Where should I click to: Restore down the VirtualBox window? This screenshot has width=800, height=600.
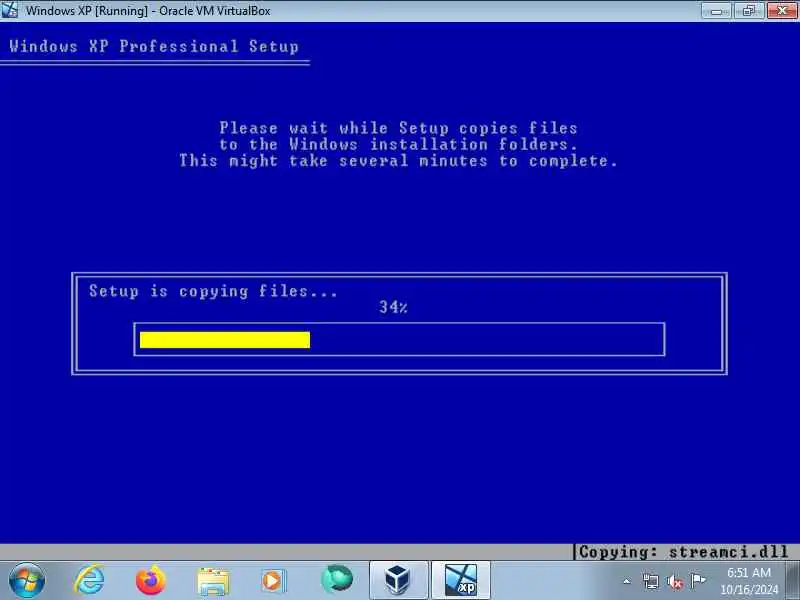tap(748, 10)
